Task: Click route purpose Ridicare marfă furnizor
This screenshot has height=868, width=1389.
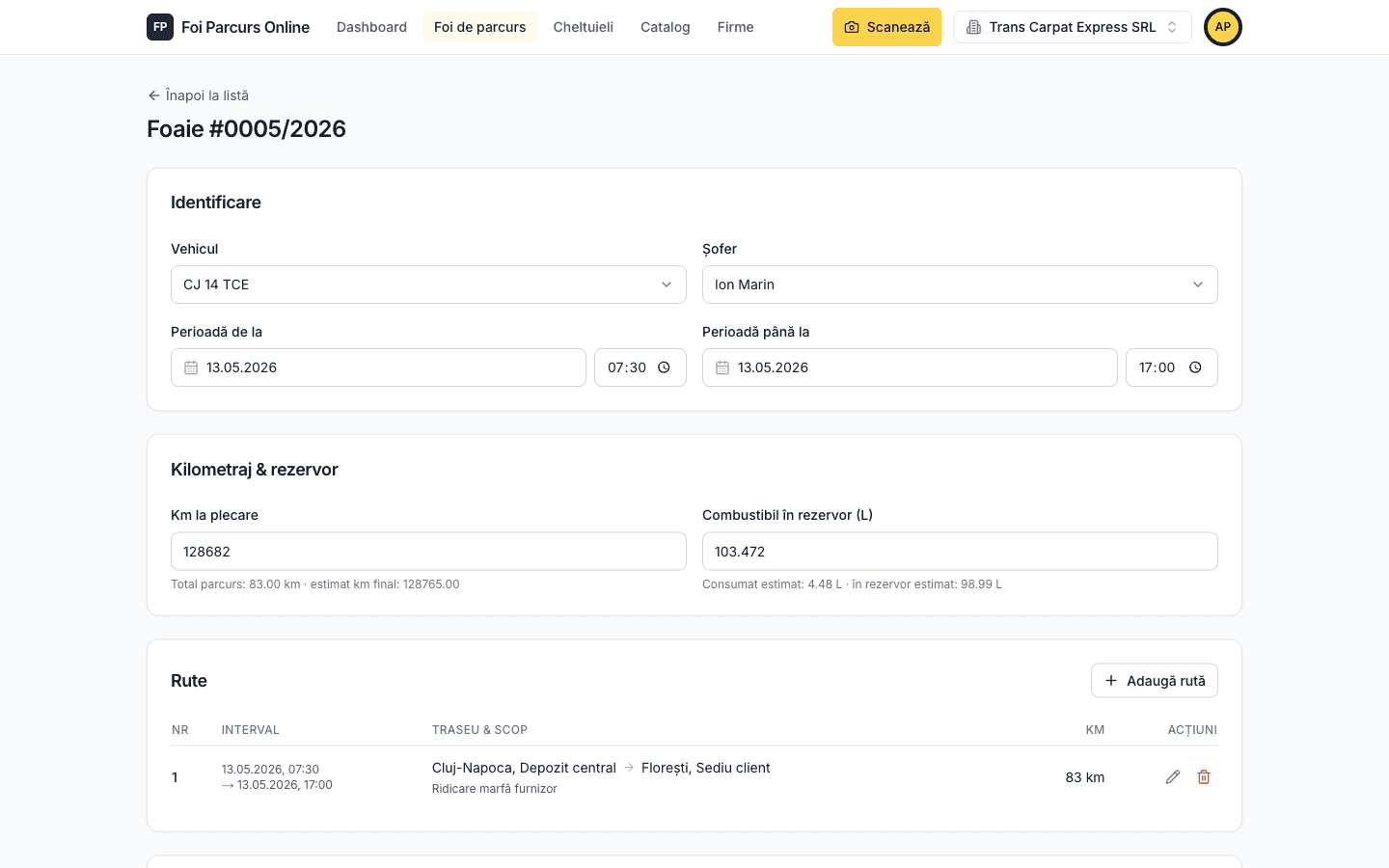Action: [495, 789]
